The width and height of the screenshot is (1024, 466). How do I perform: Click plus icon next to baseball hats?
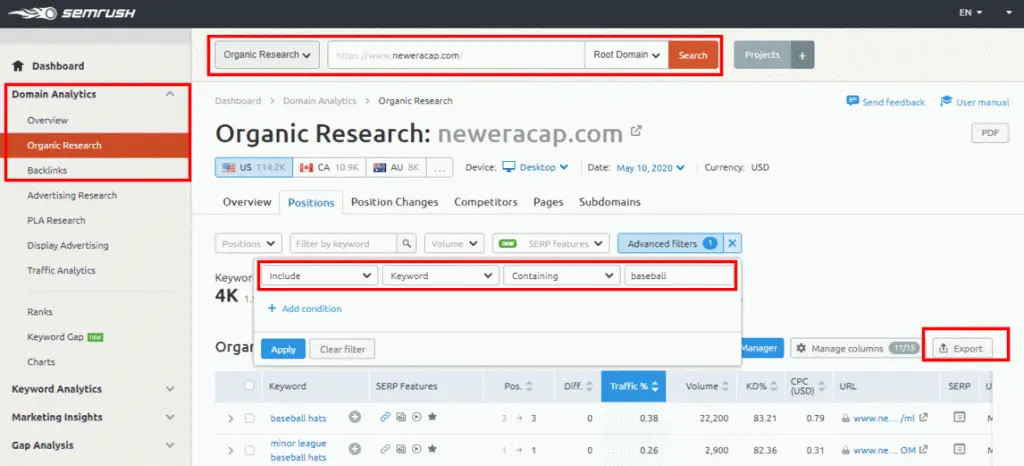click(355, 417)
